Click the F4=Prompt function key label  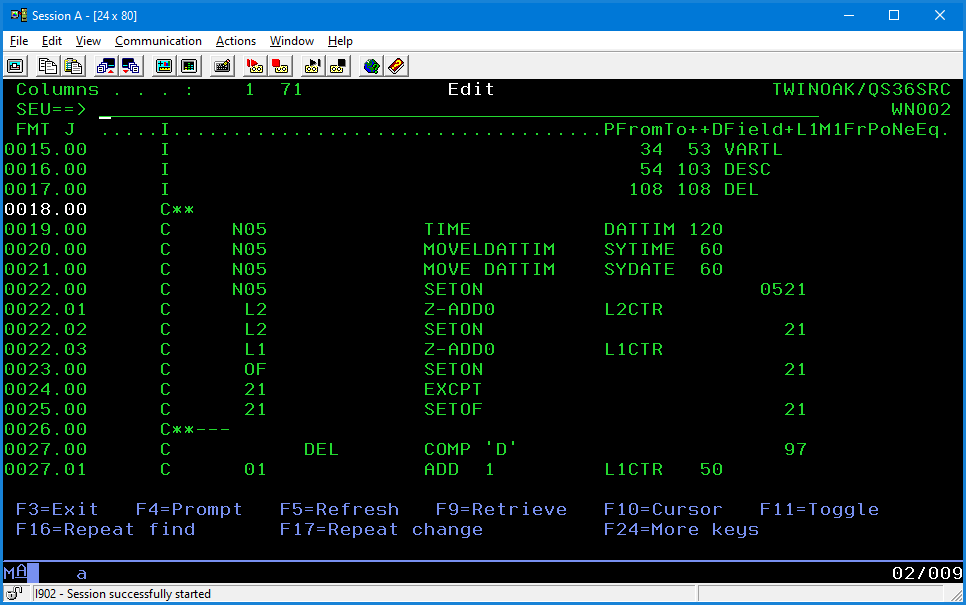tap(189, 510)
